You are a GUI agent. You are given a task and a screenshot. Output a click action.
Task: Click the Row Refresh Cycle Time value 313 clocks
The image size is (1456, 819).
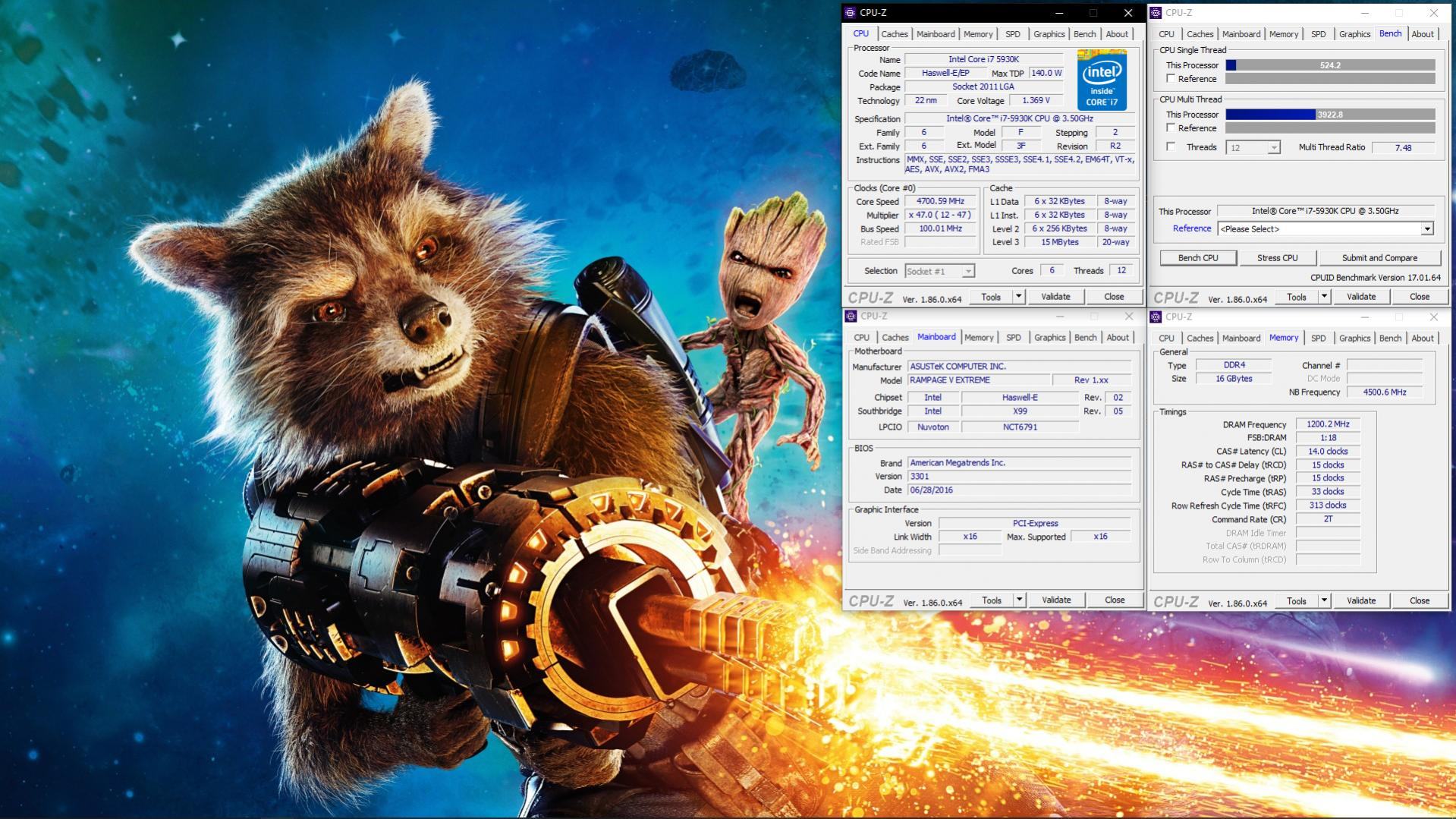pyautogui.click(x=1328, y=506)
